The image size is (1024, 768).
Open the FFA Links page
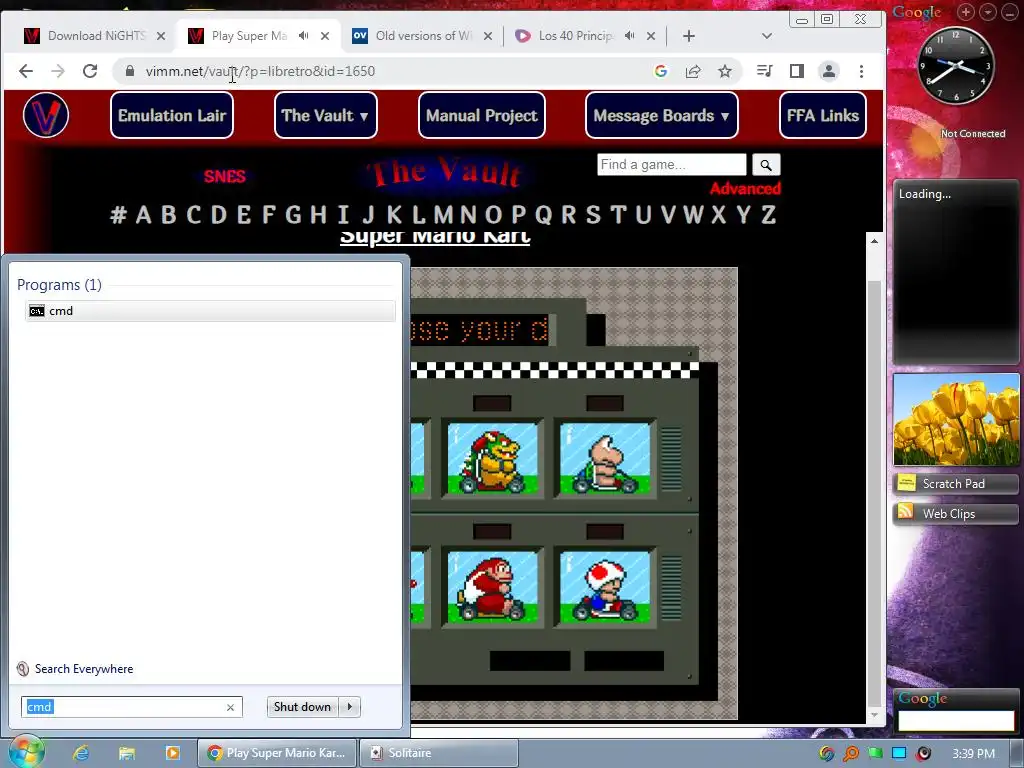click(822, 116)
